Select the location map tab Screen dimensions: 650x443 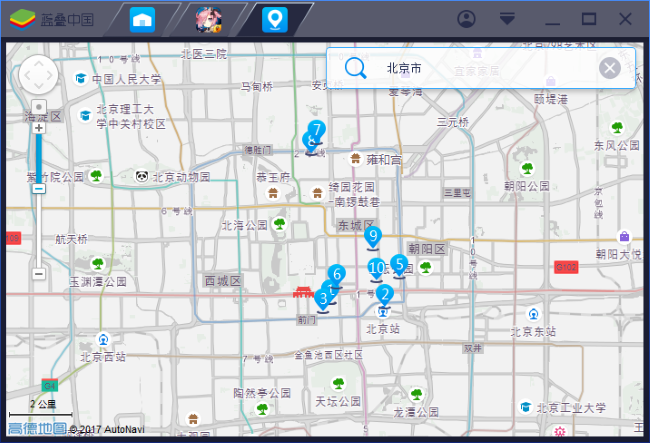pos(275,19)
